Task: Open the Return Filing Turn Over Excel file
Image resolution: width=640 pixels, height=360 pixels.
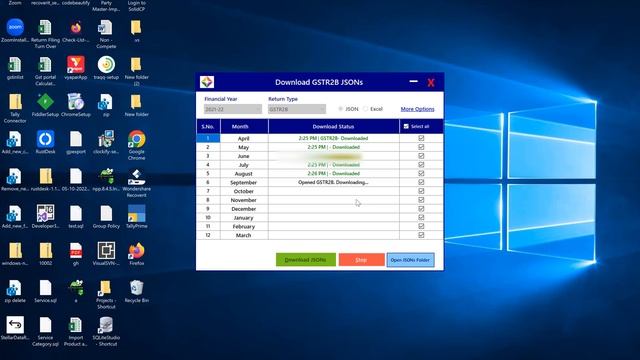Action: coord(45,27)
